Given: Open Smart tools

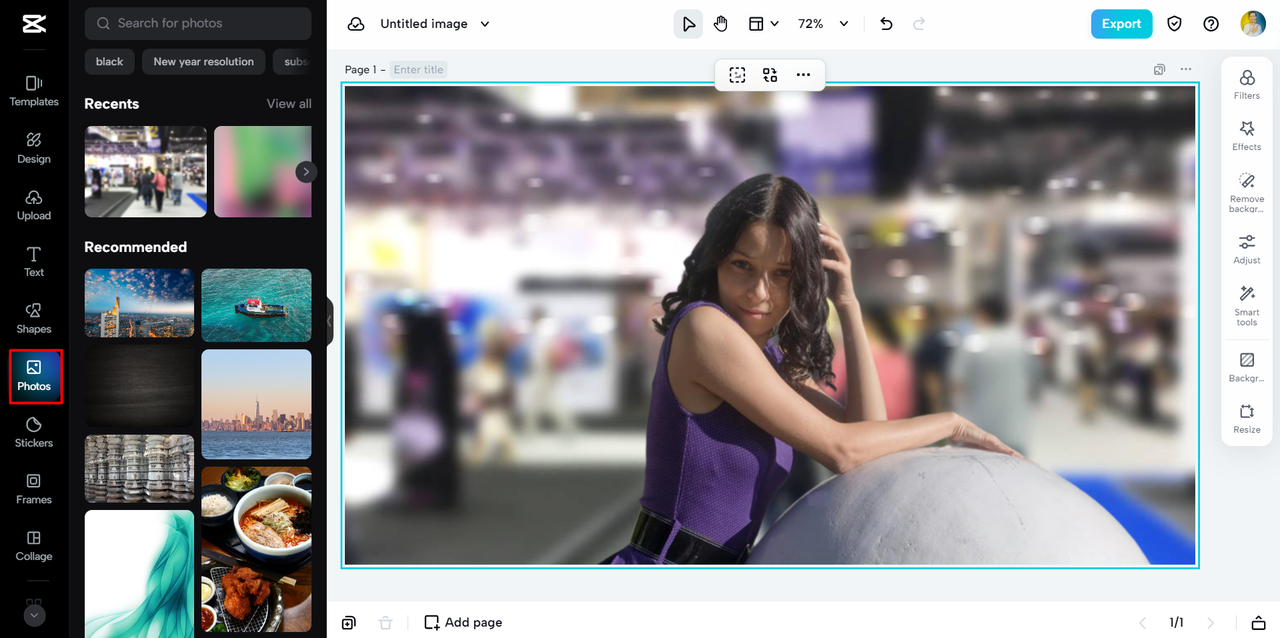Looking at the screenshot, I should click(1247, 305).
